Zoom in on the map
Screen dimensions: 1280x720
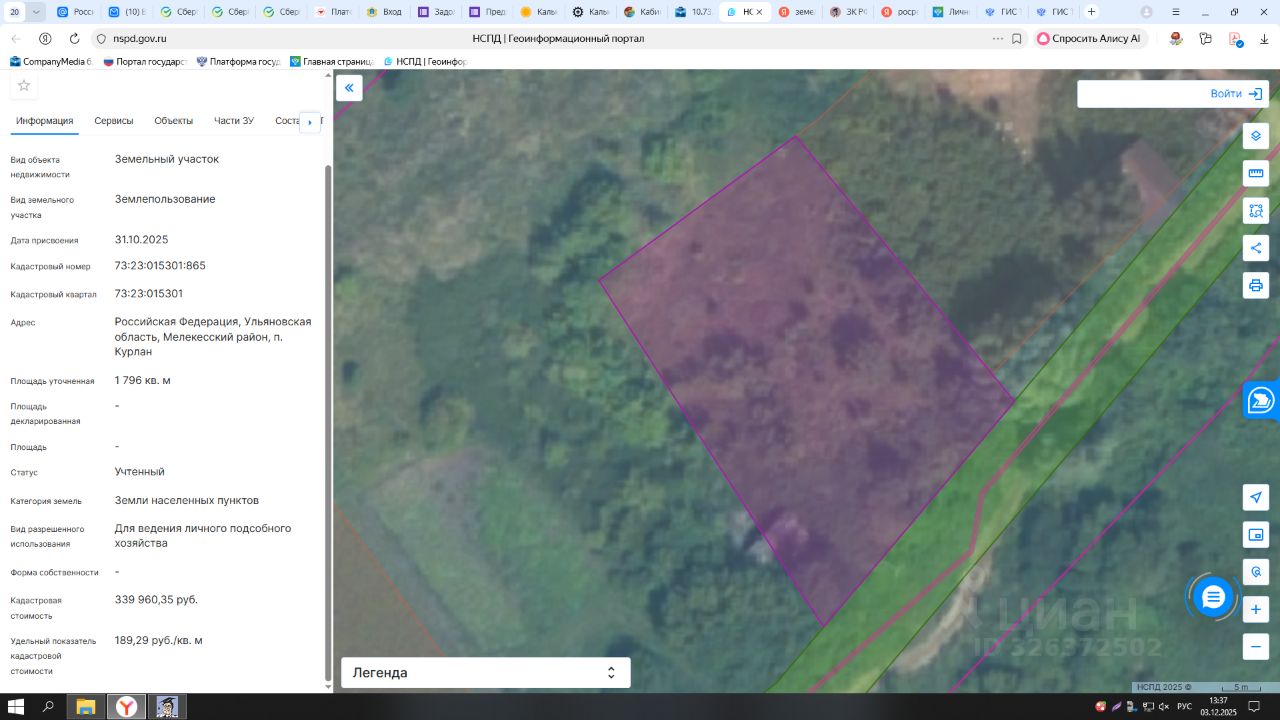point(1256,609)
